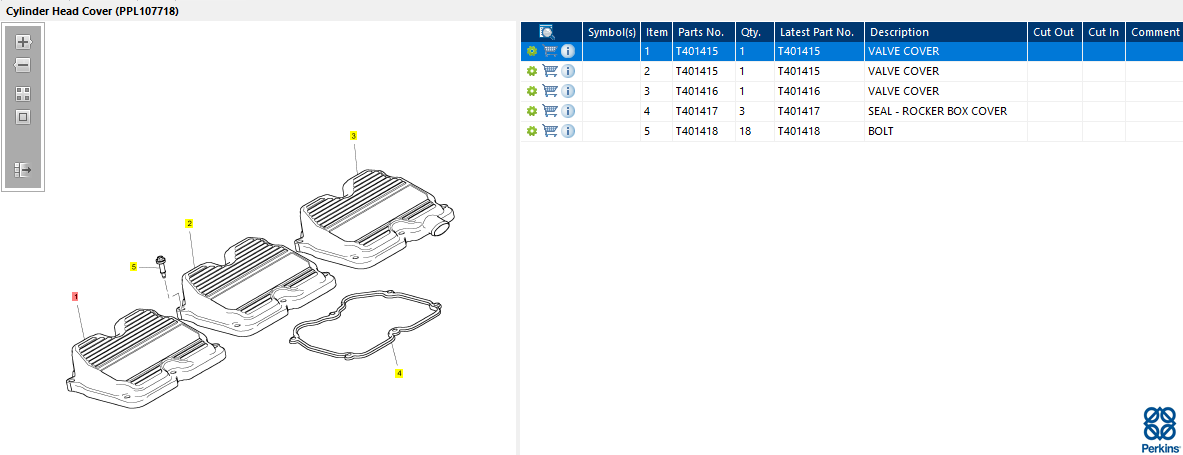
Task: Click green gear icon for bolt row
Action: point(532,131)
